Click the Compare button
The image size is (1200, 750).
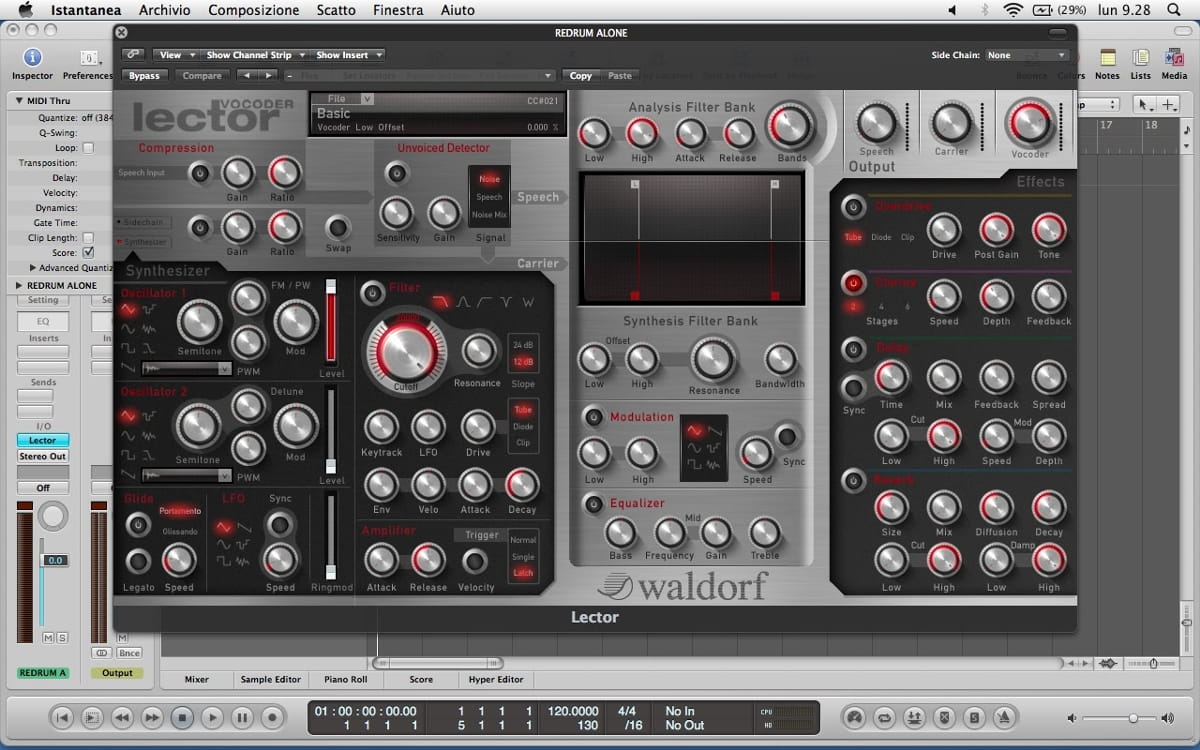coord(202,76)
